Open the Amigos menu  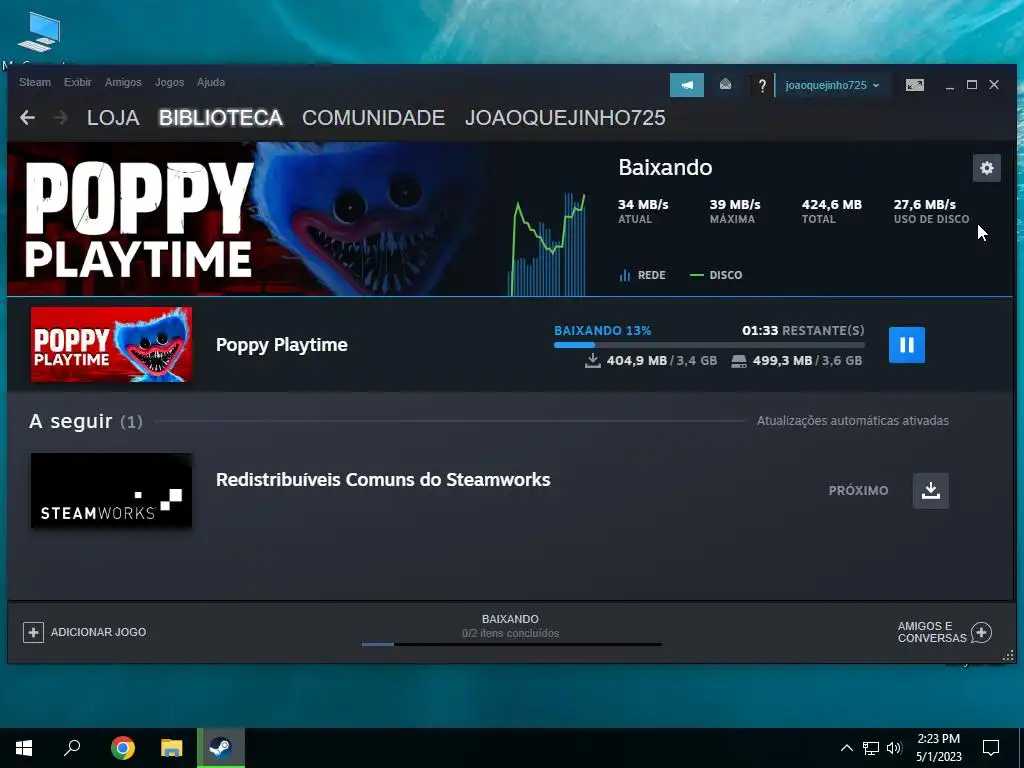pos(123,82)
